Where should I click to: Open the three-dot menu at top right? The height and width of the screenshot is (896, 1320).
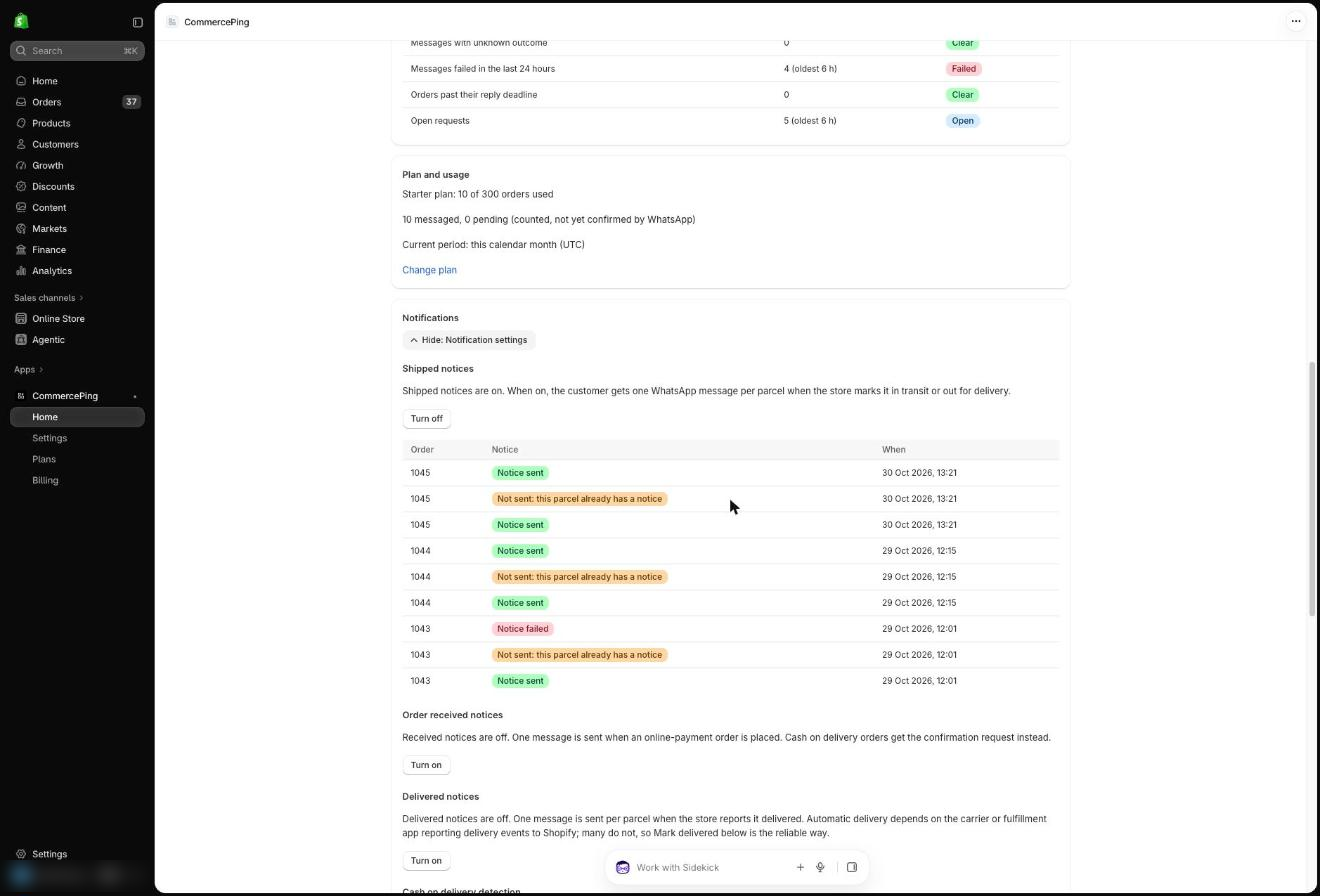pos(1296,21)
